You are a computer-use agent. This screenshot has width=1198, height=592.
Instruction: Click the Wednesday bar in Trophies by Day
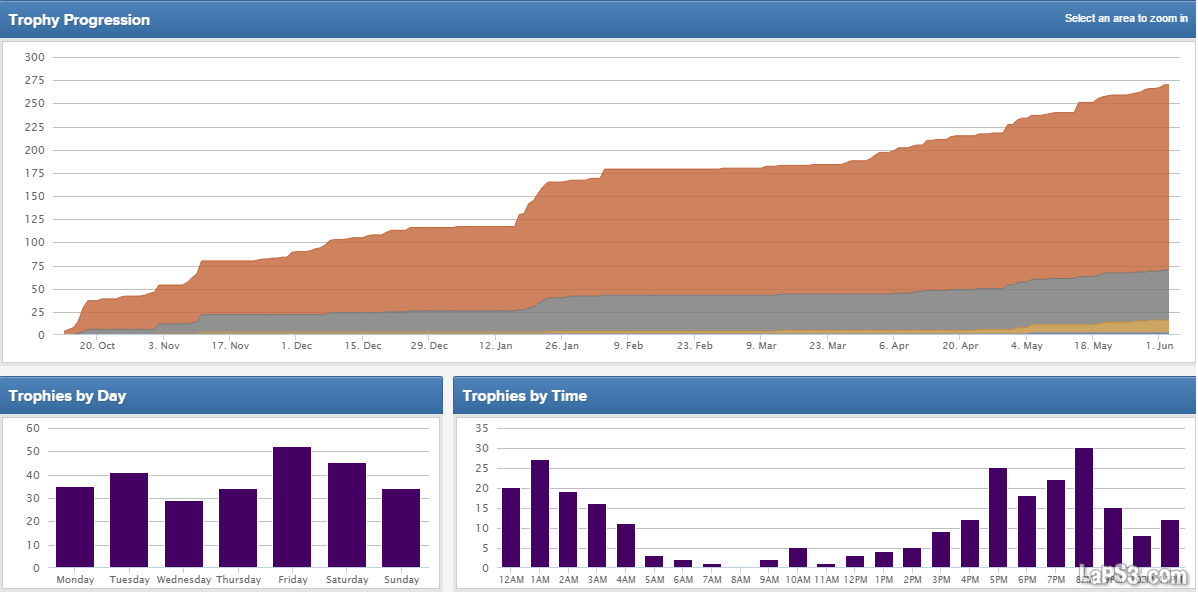(183, 534)
